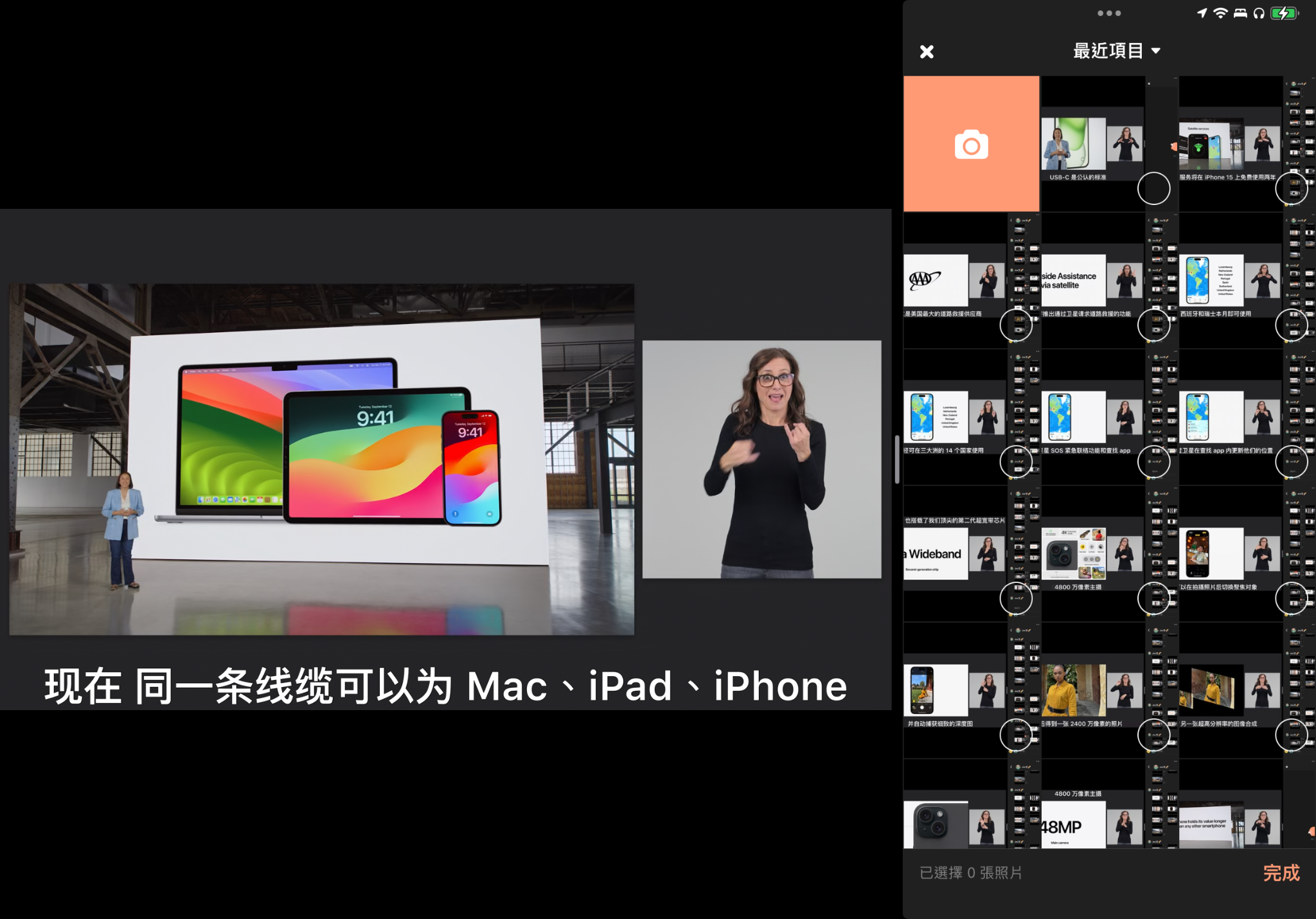
Task: Select circle on 深度图 photo
Action: [x=1016, y=735]
